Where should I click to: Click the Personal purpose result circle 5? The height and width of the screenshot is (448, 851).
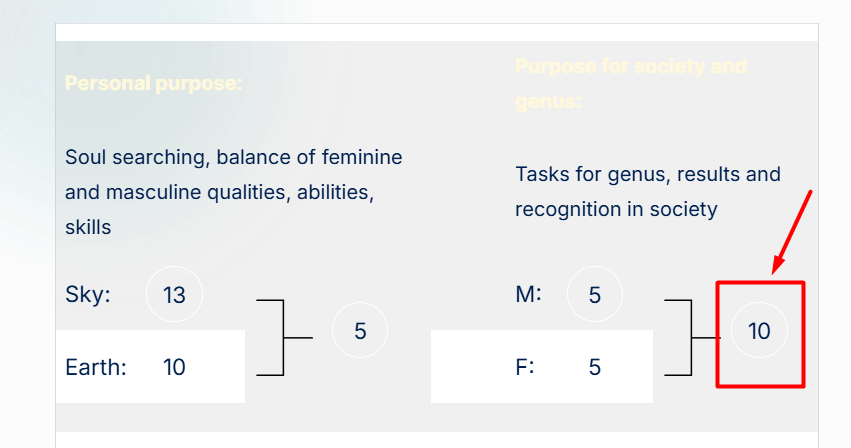click(x=360, y=331)
